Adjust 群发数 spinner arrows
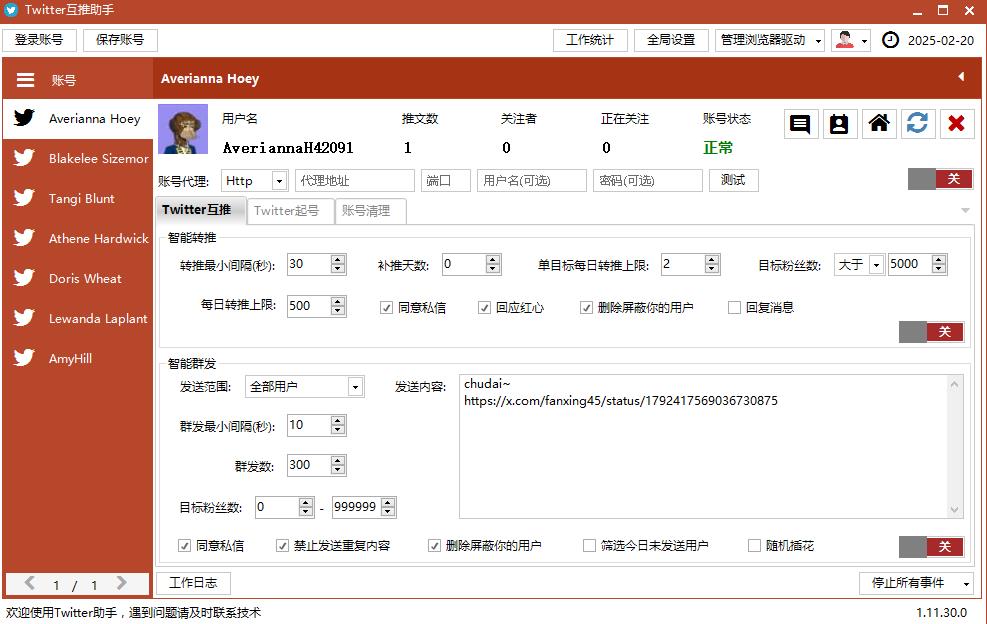 338,465
